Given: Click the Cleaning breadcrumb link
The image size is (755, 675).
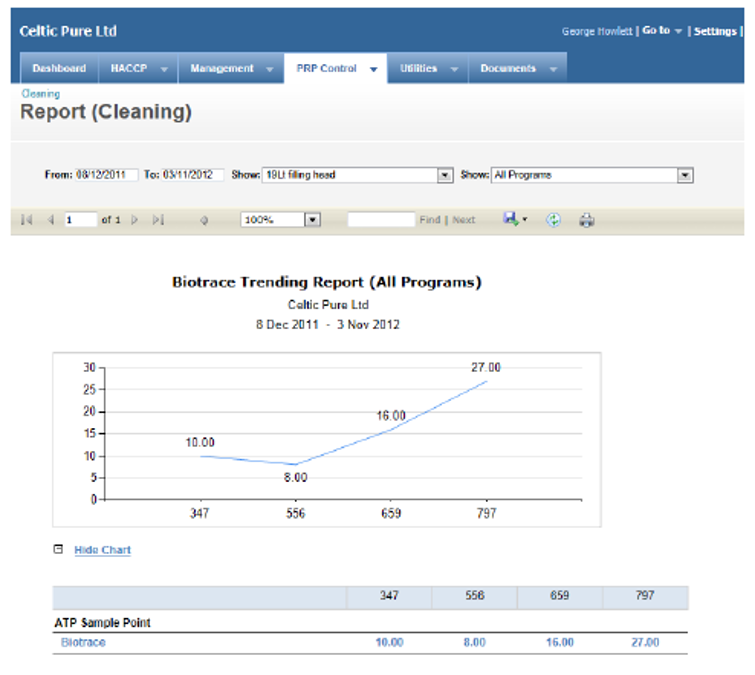Looking at the screenshot, I should coord(40,94).
